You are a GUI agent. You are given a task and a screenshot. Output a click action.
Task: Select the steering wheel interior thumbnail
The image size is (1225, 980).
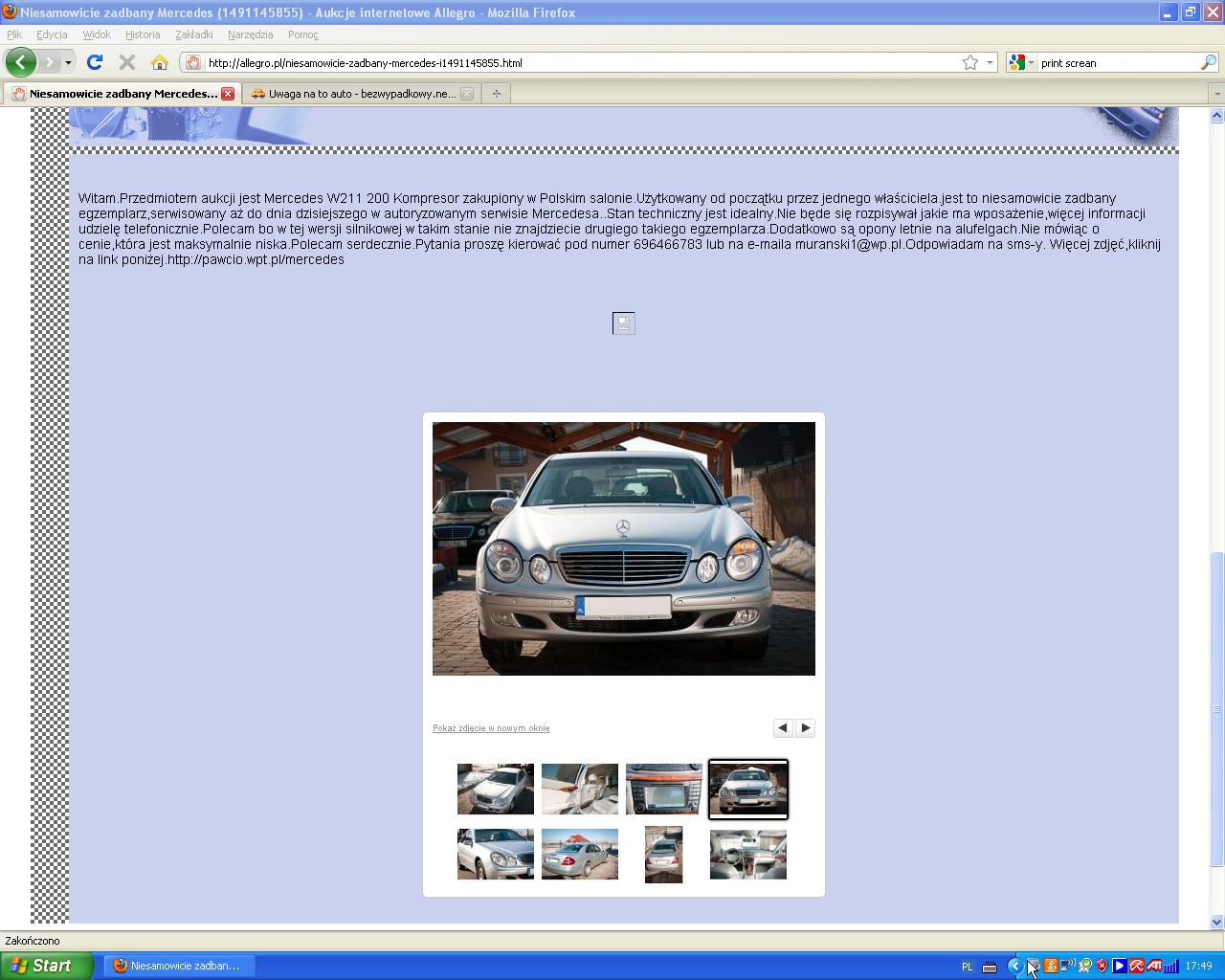pyautogui.click(x=748, y=855)
